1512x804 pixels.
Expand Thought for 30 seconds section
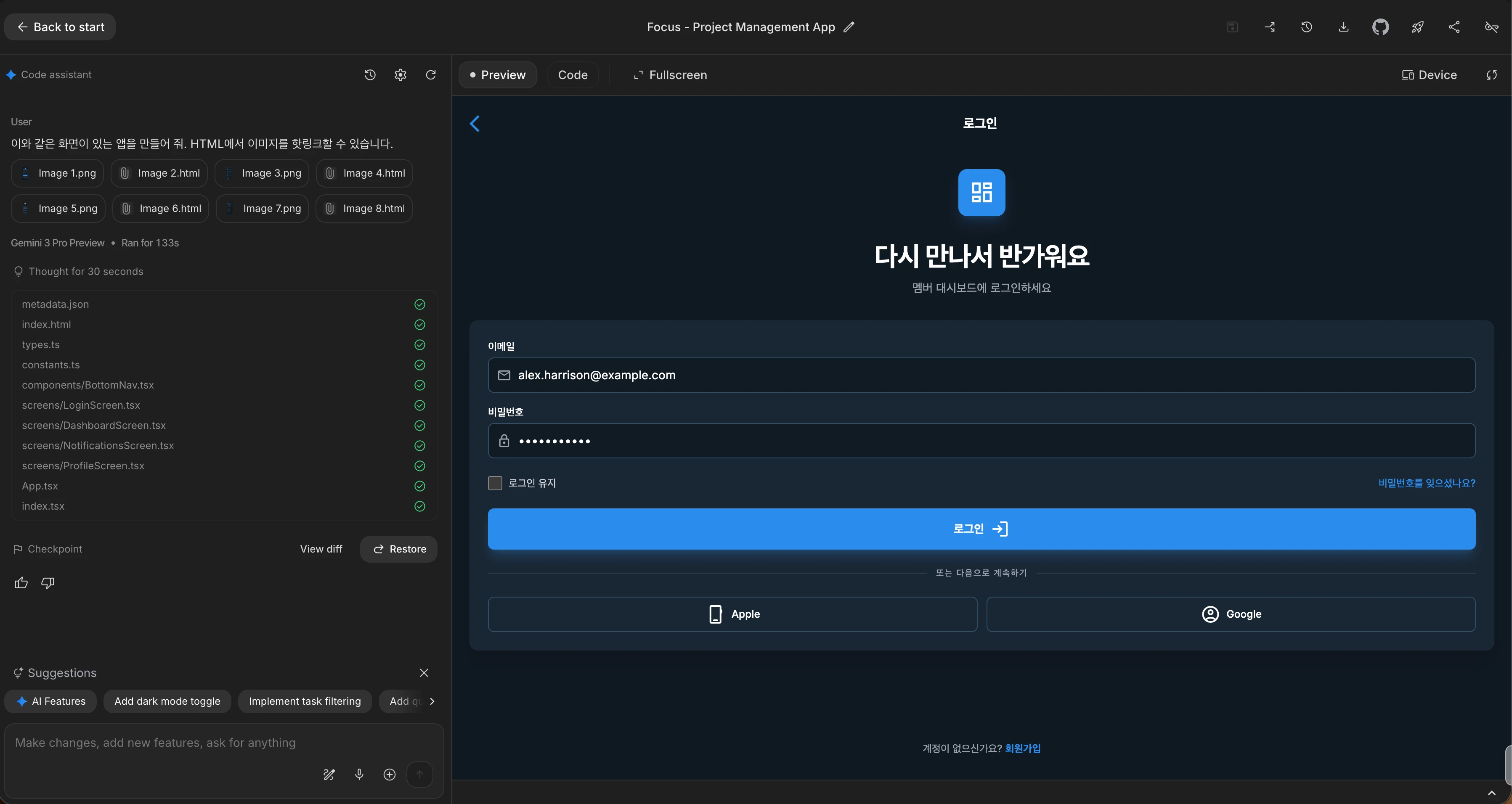[x=86, y=271]
